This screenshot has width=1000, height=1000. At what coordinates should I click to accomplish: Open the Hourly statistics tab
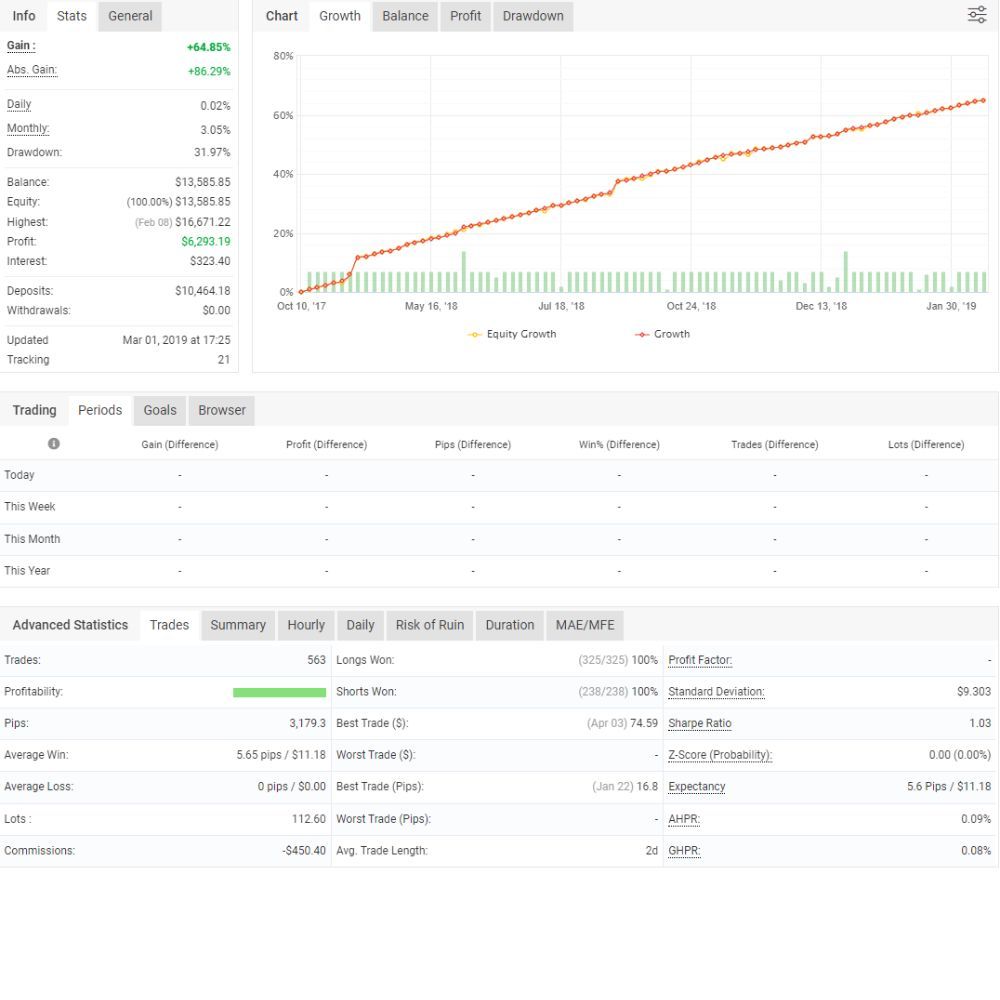click(x=306, y=625)
